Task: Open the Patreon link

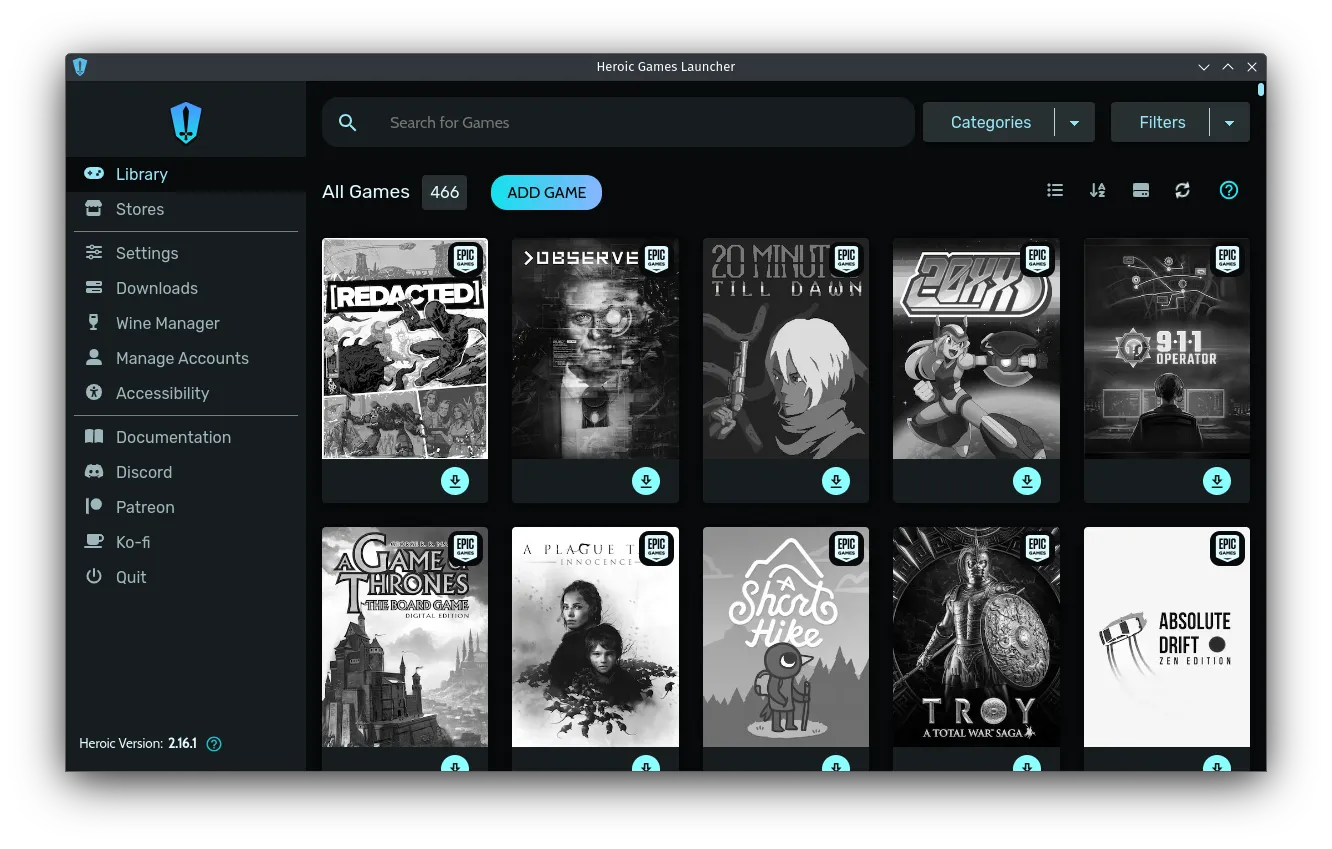Action: (186, 507)
